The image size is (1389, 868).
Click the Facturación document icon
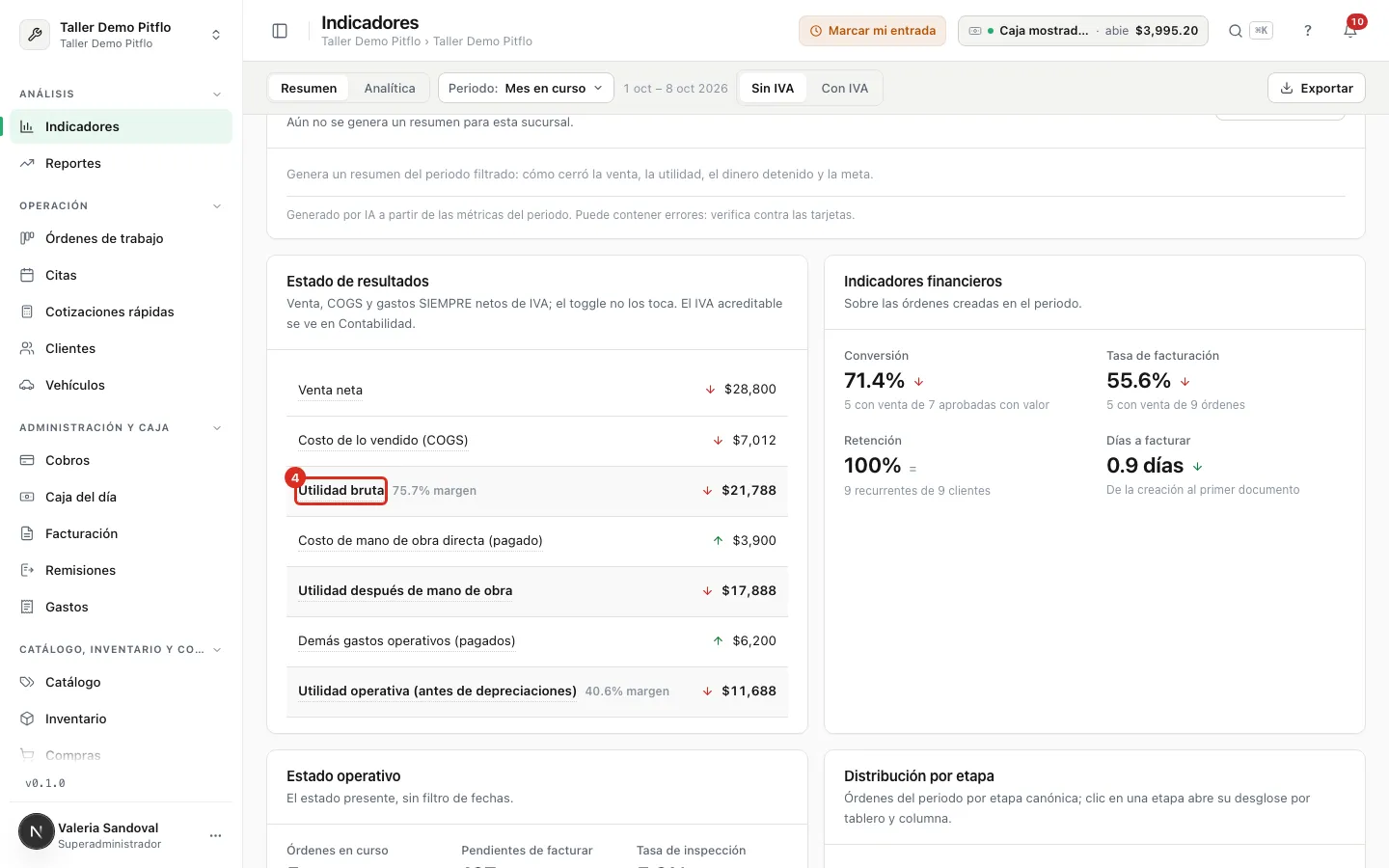27,533
